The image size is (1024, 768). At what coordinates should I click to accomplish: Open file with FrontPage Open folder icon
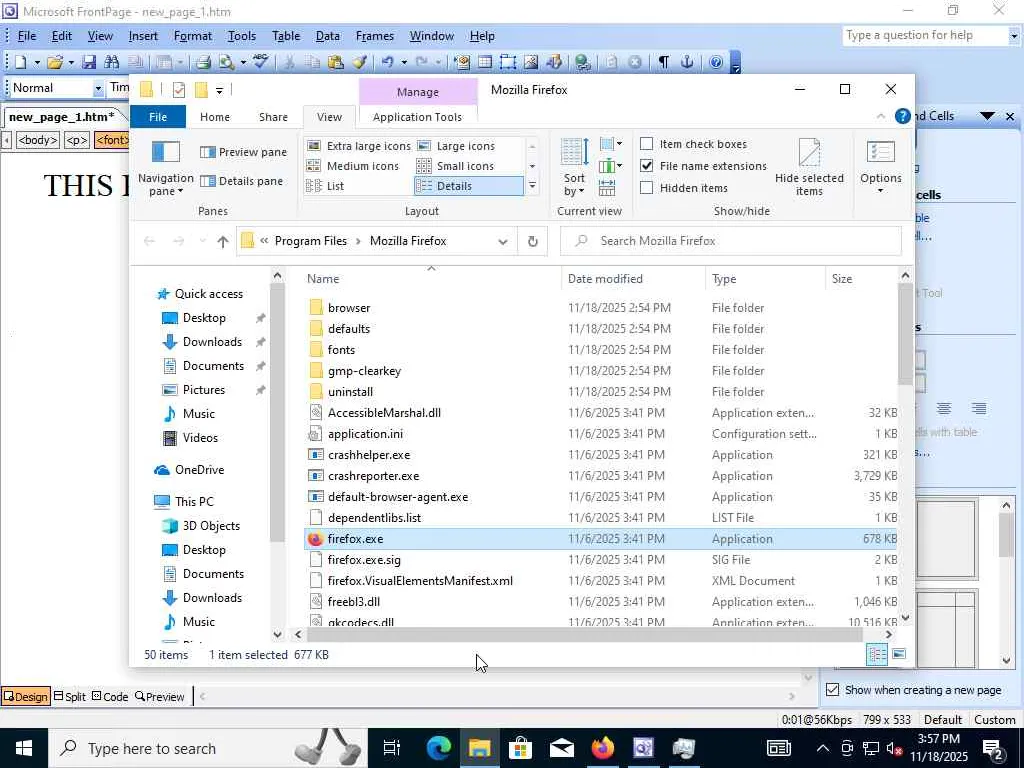55,62
